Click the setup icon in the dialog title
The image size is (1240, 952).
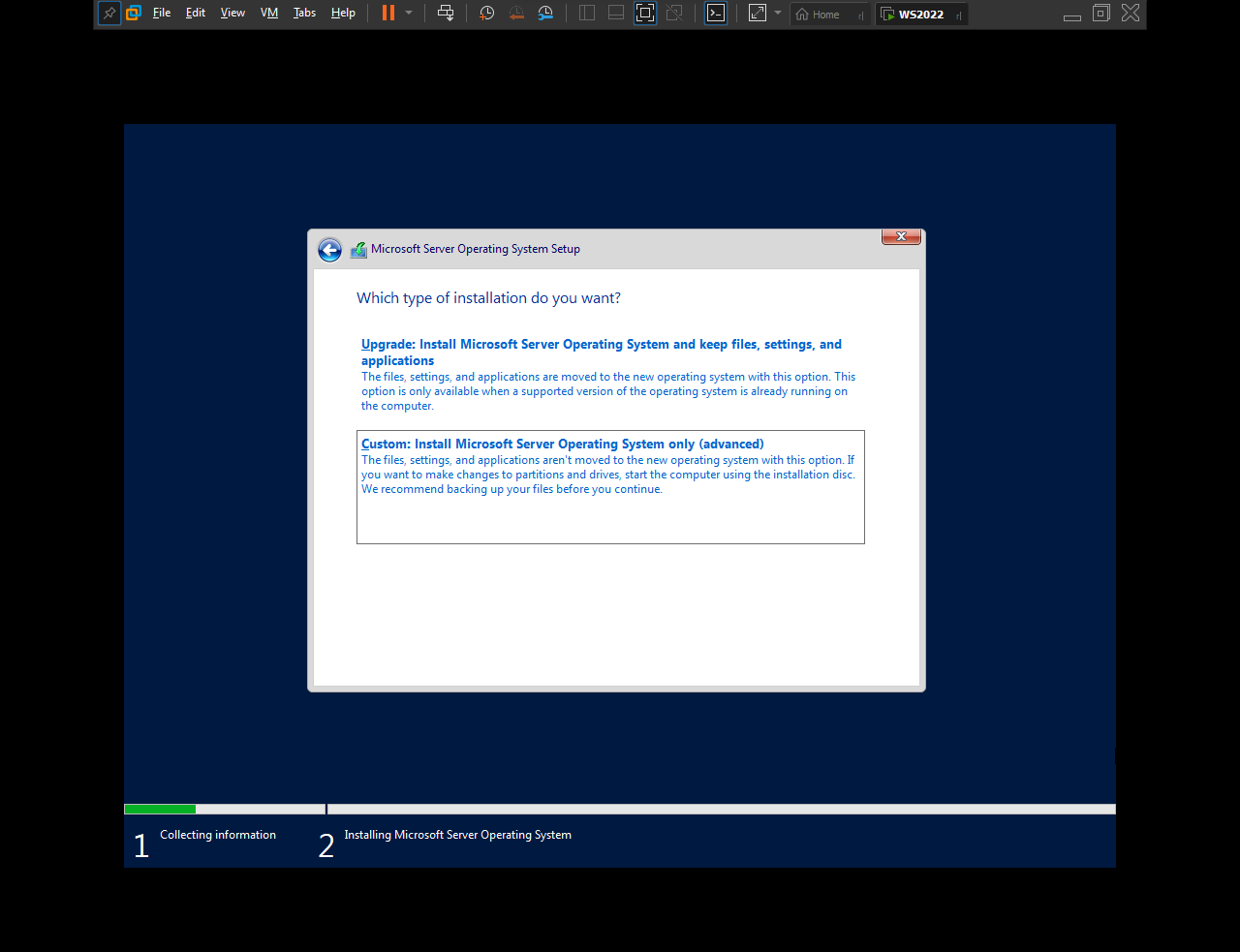[358, 250]
